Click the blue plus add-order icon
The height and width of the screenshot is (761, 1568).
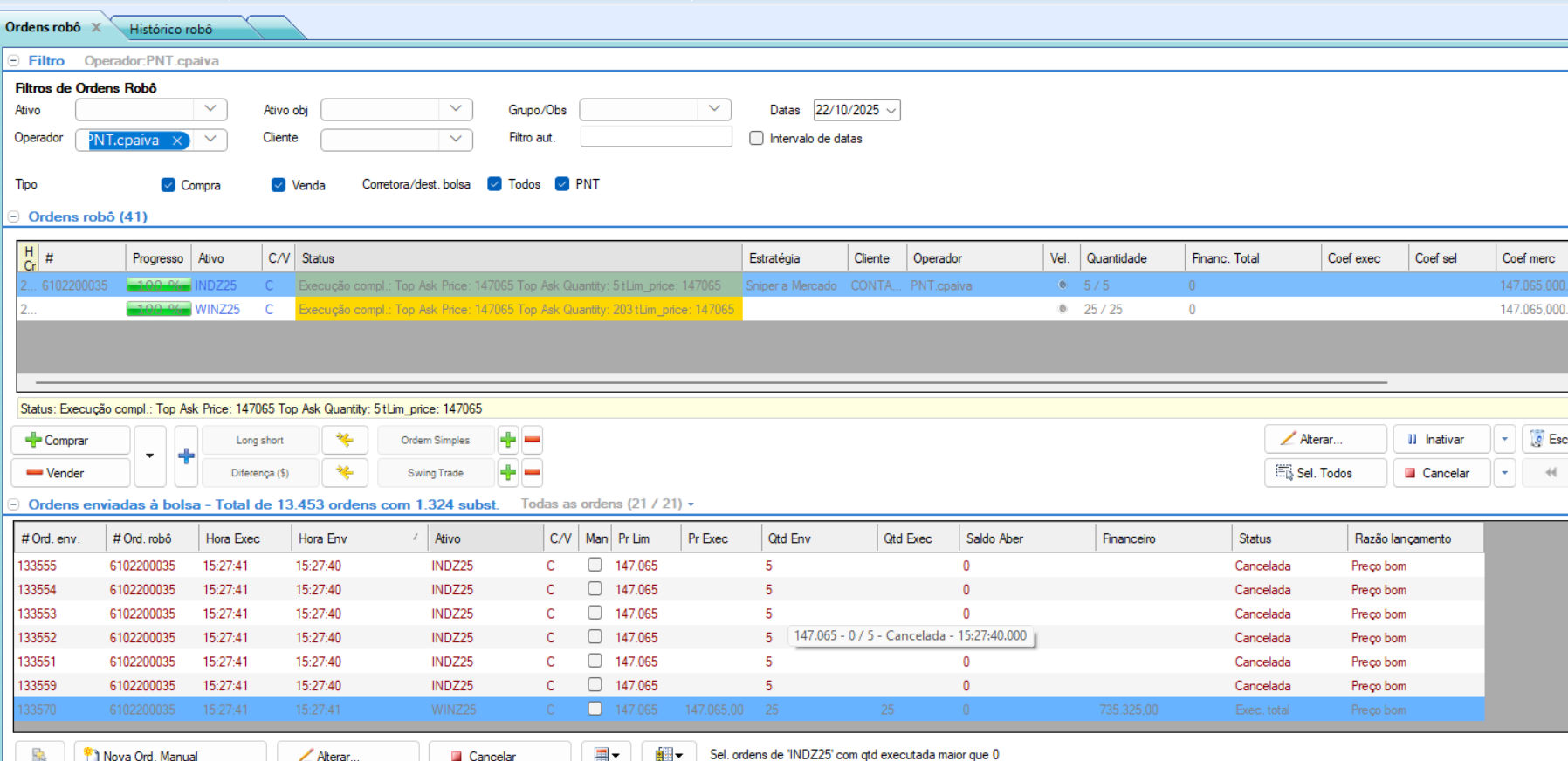pos(186,456)
